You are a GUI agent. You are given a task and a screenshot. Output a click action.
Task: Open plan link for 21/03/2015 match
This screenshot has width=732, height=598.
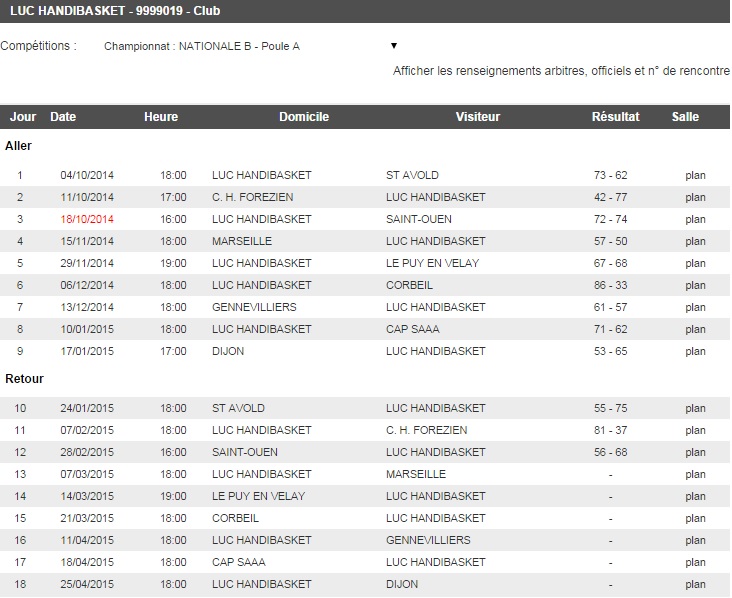click(x=695, y=518)
